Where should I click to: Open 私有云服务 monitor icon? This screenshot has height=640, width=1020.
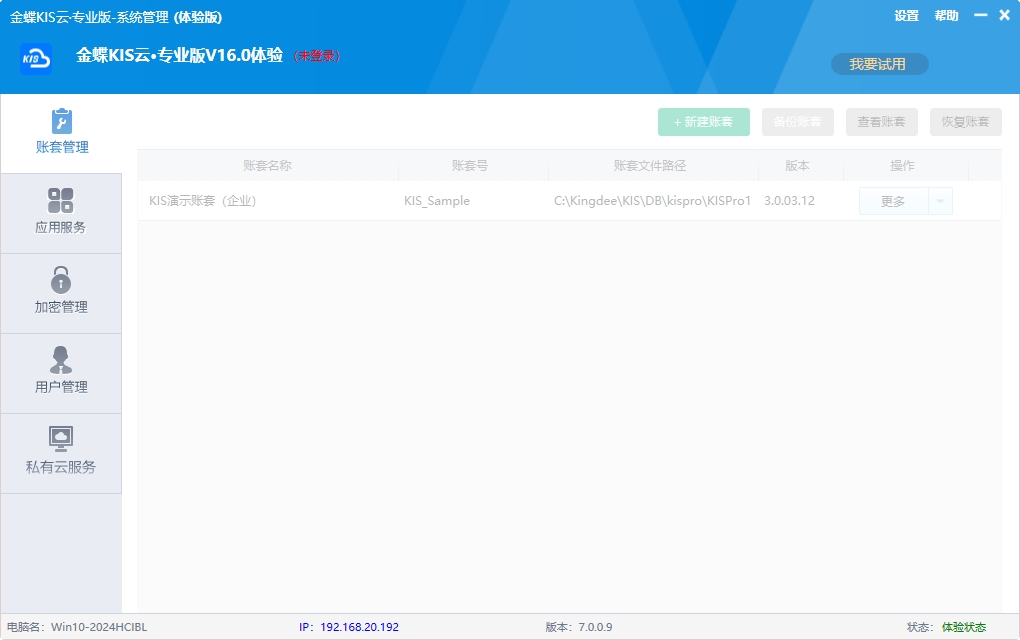tap(61, 439)
